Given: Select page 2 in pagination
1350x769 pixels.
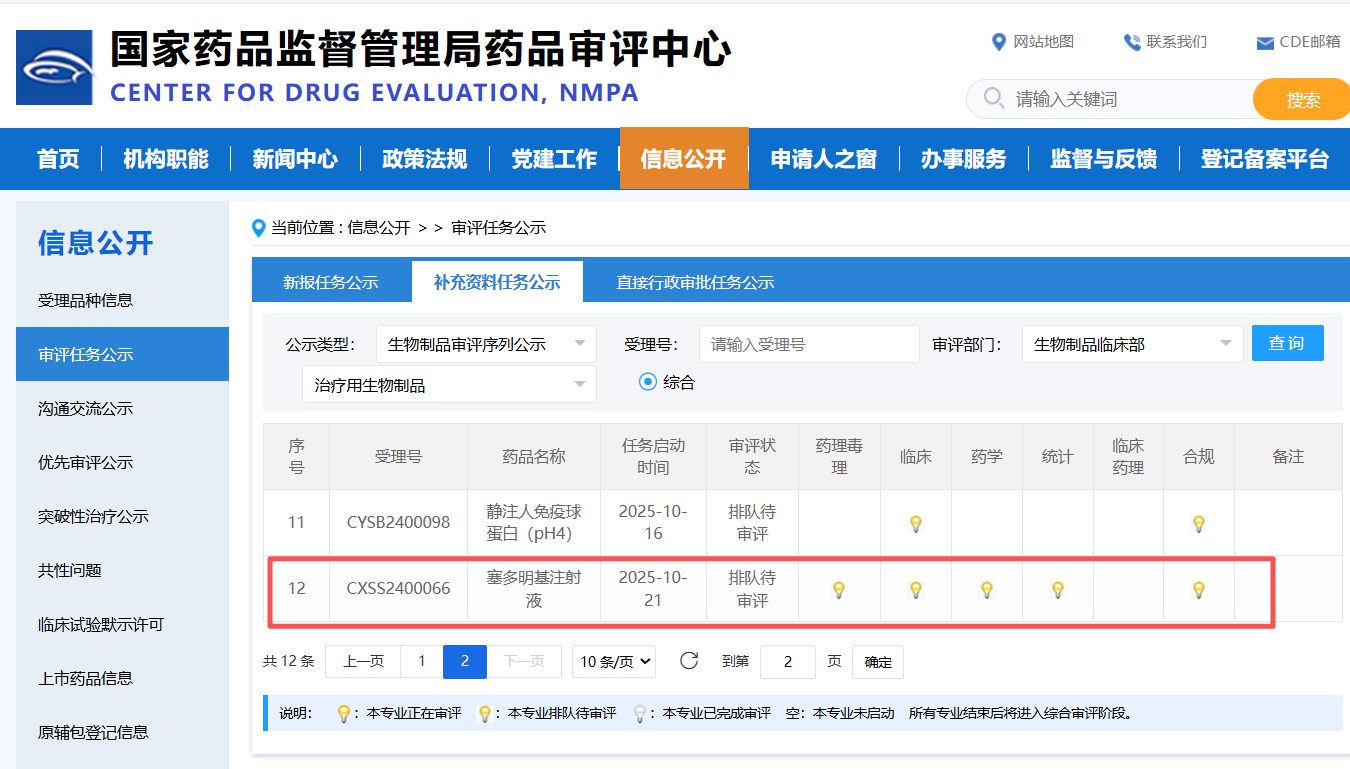Looking at the screenshot, I should pos(465,661).
